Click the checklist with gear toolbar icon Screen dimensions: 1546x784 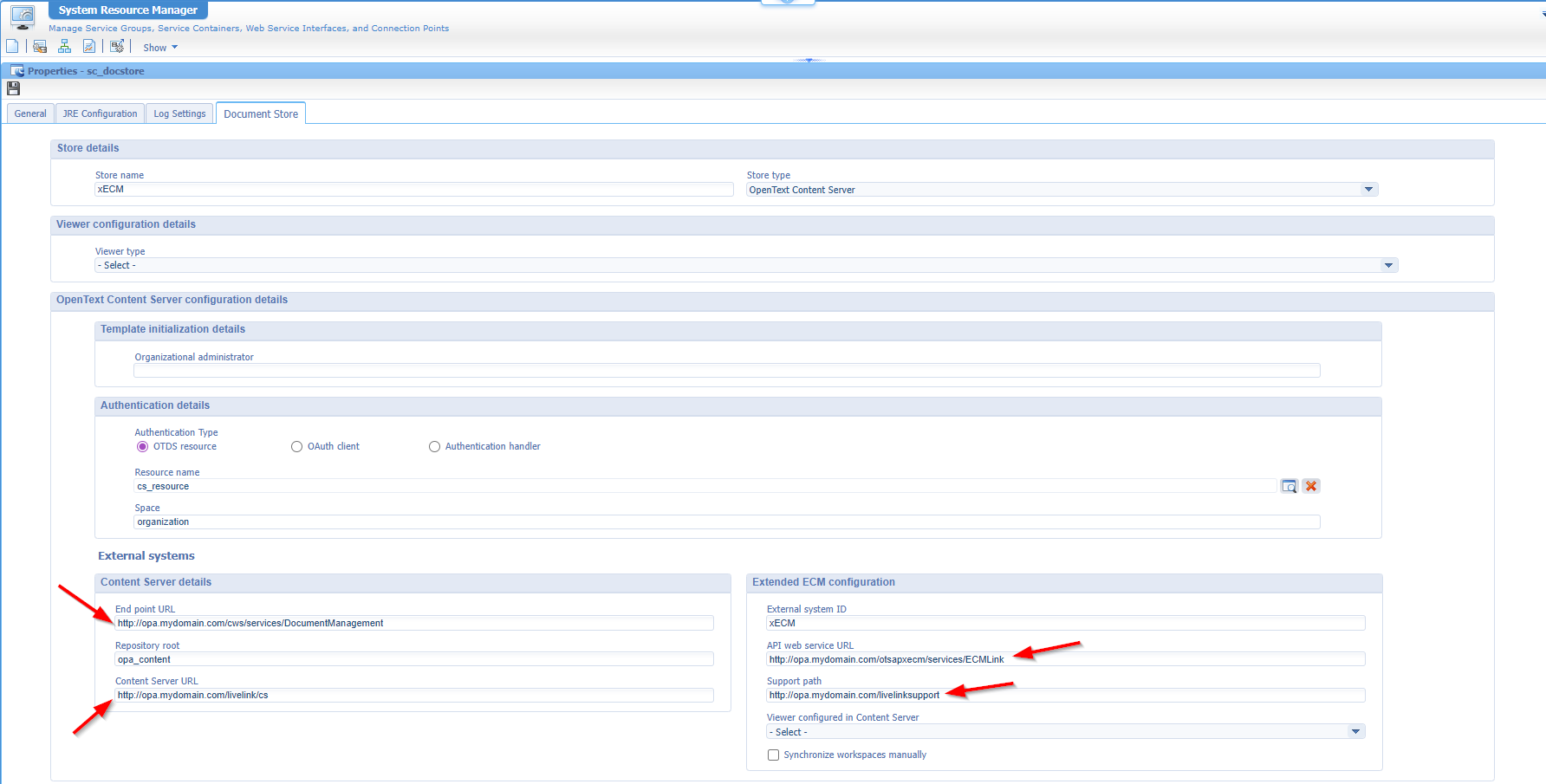pos(117,47)
